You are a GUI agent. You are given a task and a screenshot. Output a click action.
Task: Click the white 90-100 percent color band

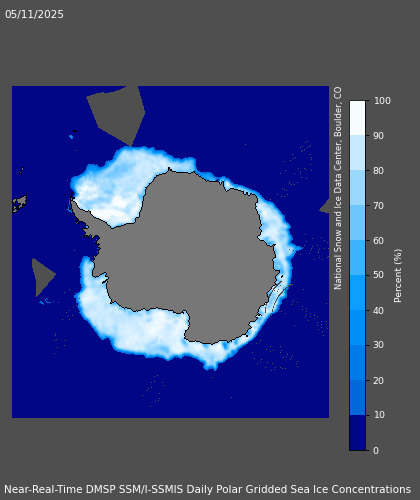click(x=358, y=118)
